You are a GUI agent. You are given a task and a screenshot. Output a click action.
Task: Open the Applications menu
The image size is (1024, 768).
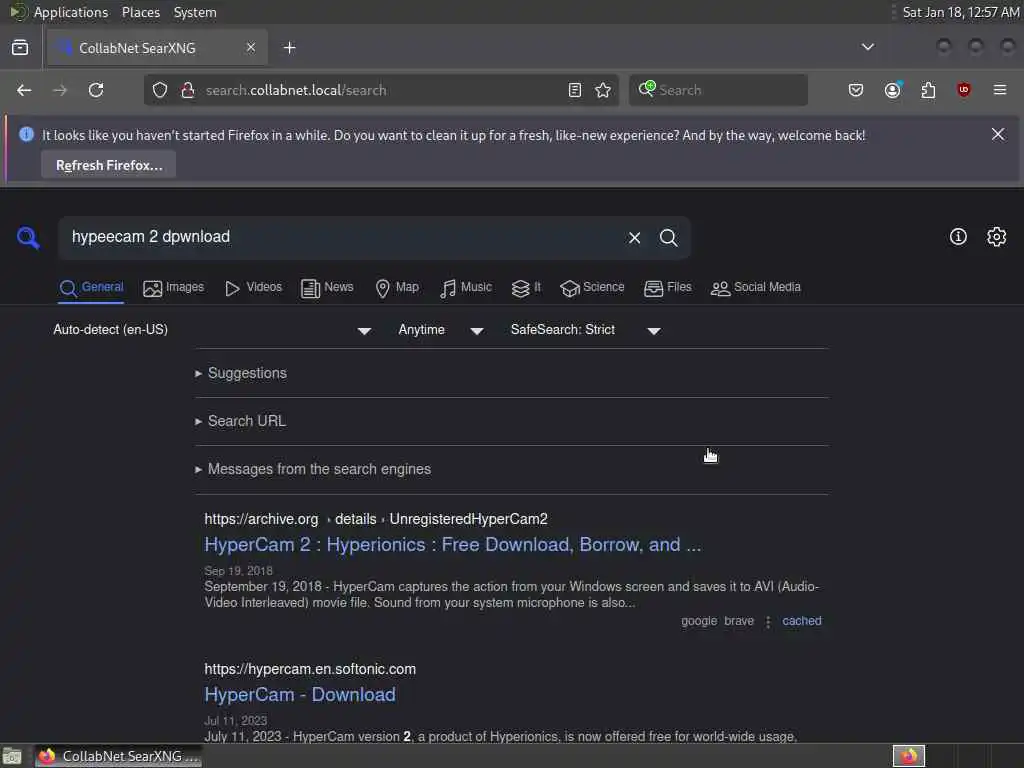pyautogui.click(x=71, y=12)
